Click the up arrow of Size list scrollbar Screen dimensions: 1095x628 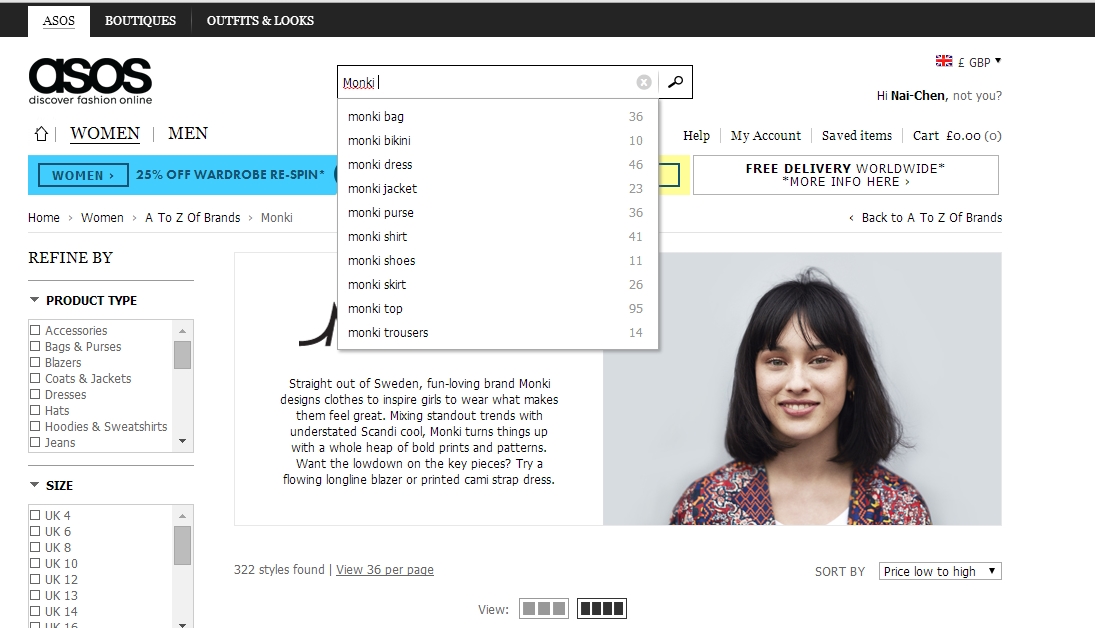(x=182, y=516)
